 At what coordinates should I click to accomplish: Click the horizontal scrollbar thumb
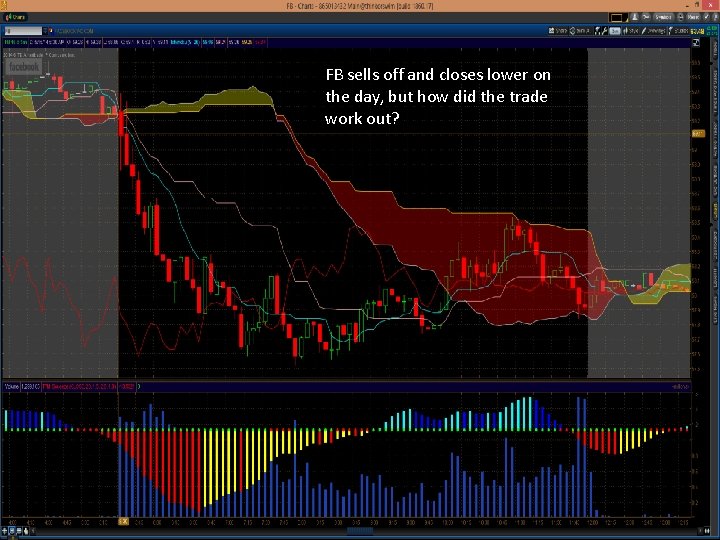(360, 531)
